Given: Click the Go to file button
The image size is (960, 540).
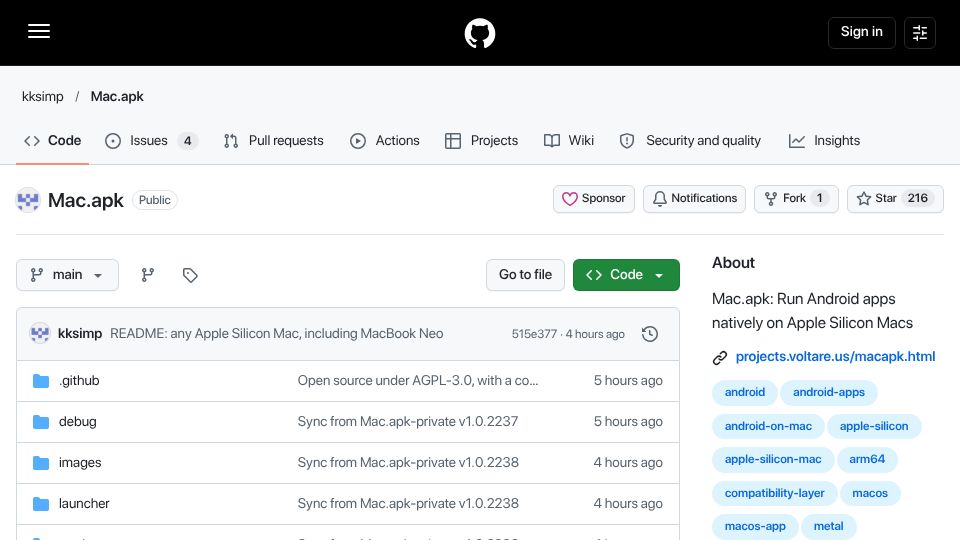Looking at the screenshot, I should coord(525,275).
